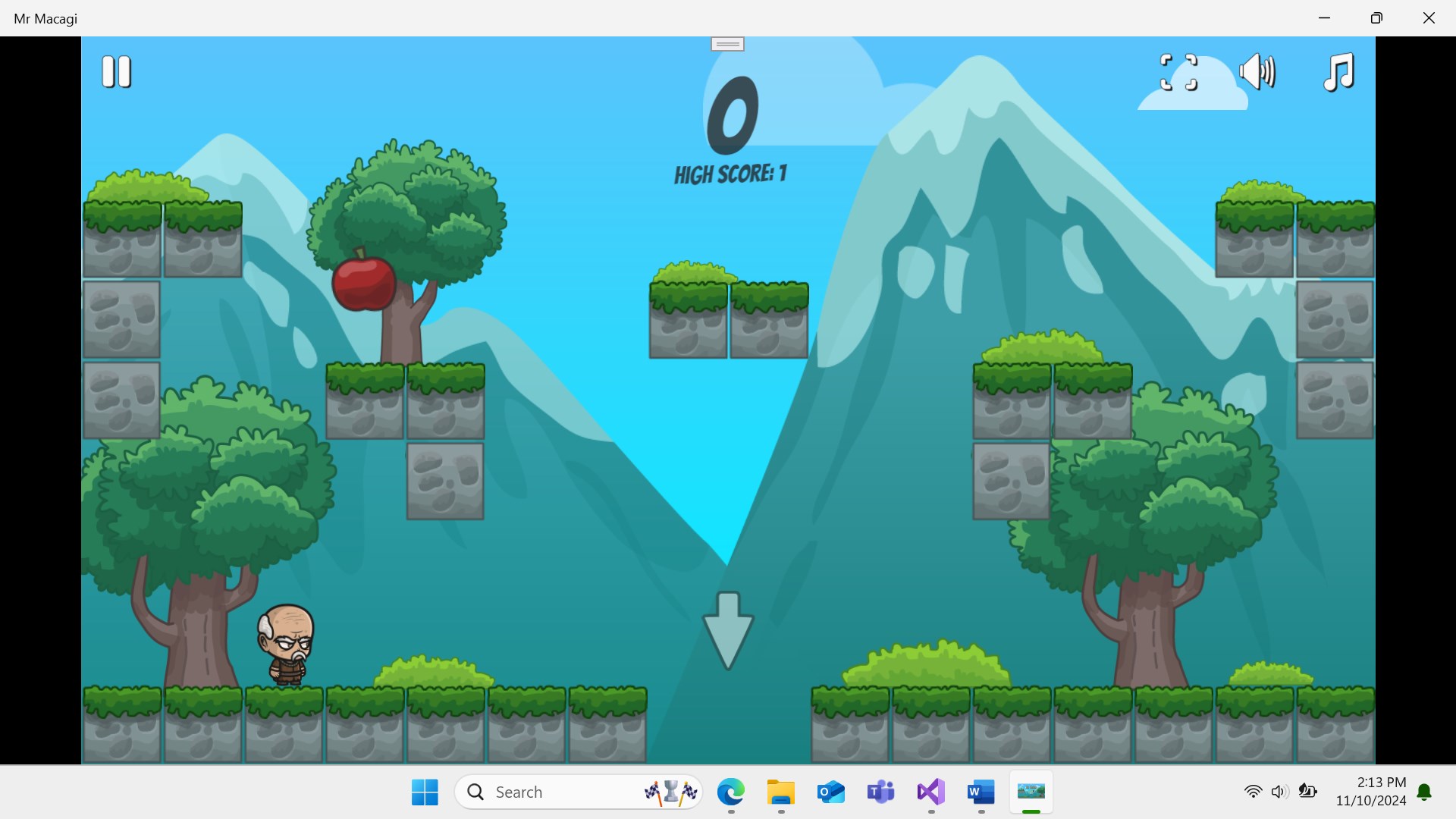Click the old man character
Image resolution: width=1456 pixels, height=819 pixels.
point(287,643)
